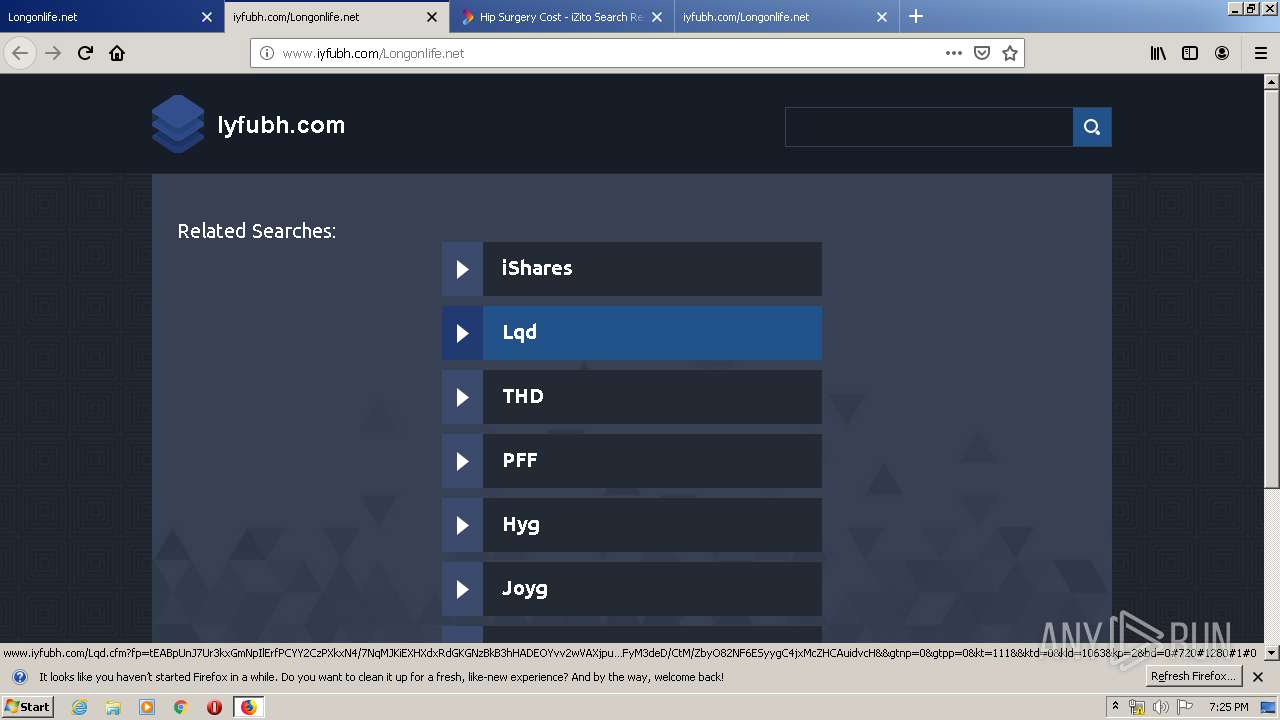1280x720 pixels.
Task: Open the iShares related search
Action: coord(632,269)
